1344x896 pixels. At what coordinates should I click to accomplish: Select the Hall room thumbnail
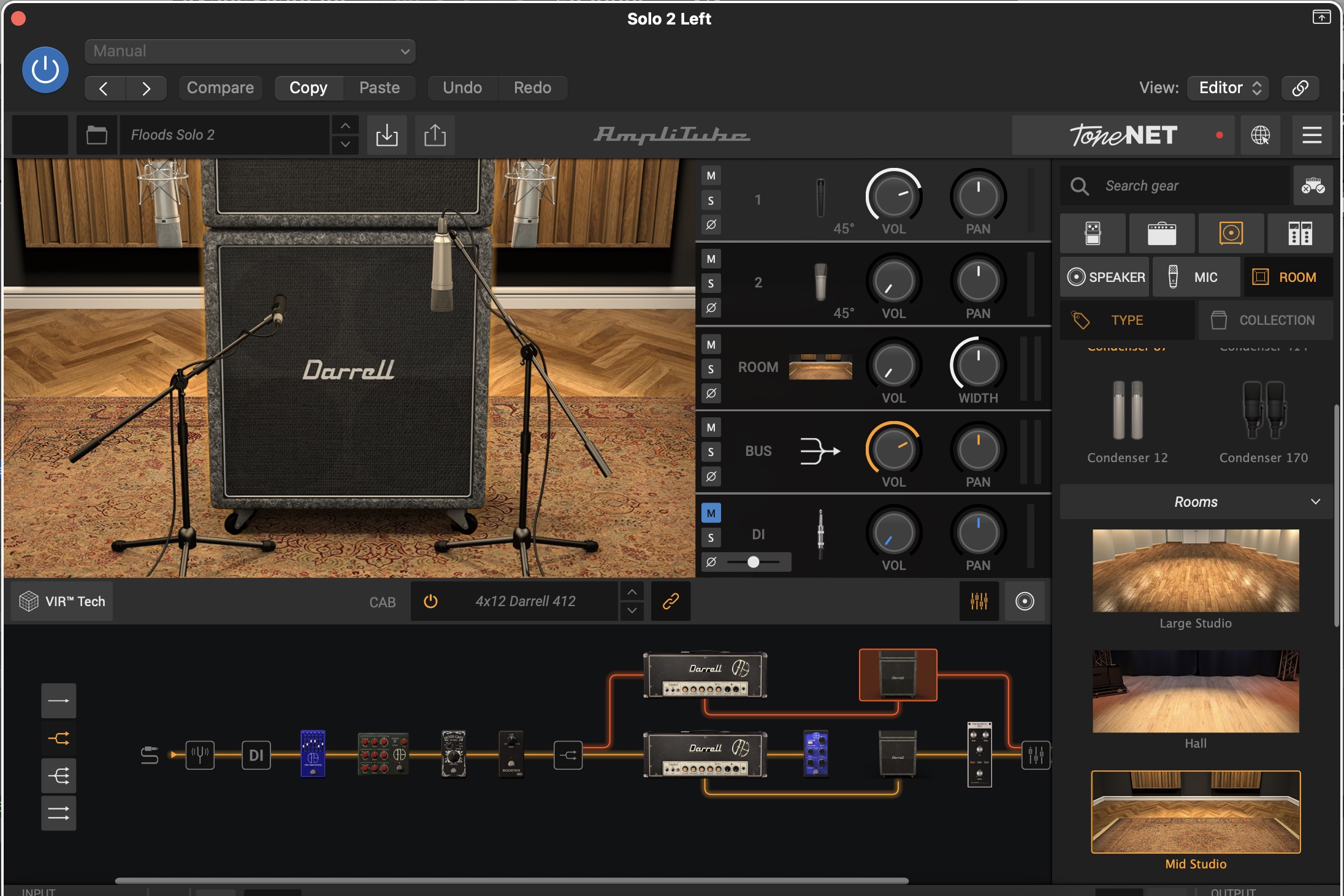(1196, 691)
